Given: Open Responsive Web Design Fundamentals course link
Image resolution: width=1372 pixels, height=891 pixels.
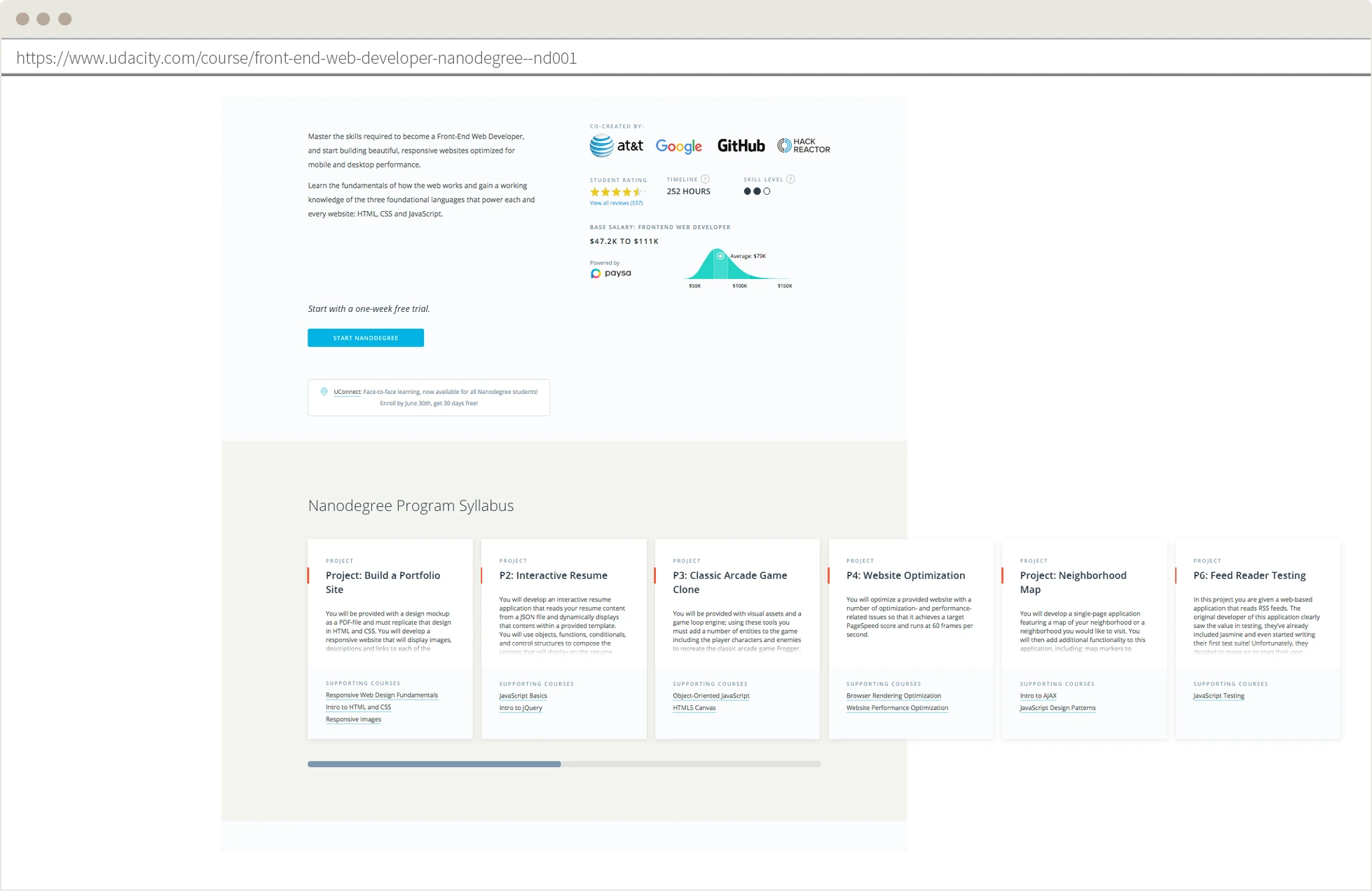Looking at the screenshot, I should pos(382,695).
